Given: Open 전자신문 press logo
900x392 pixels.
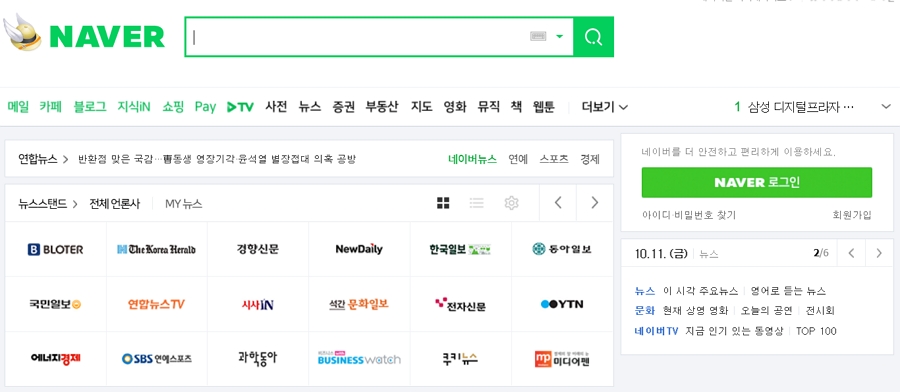Looking at the screenshot, I should click(460, 304).
